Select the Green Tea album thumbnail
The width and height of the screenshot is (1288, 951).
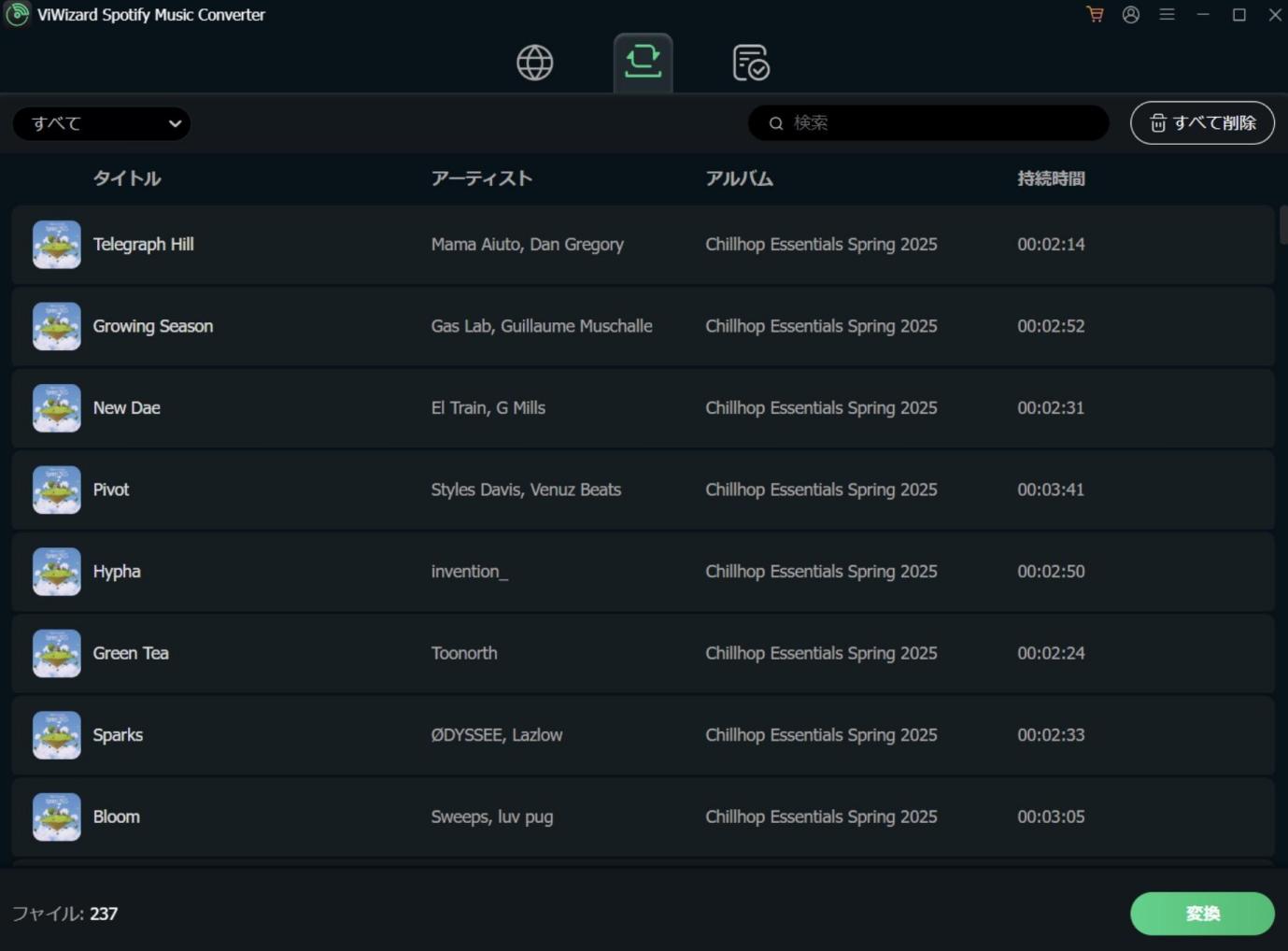coord(57,653)
